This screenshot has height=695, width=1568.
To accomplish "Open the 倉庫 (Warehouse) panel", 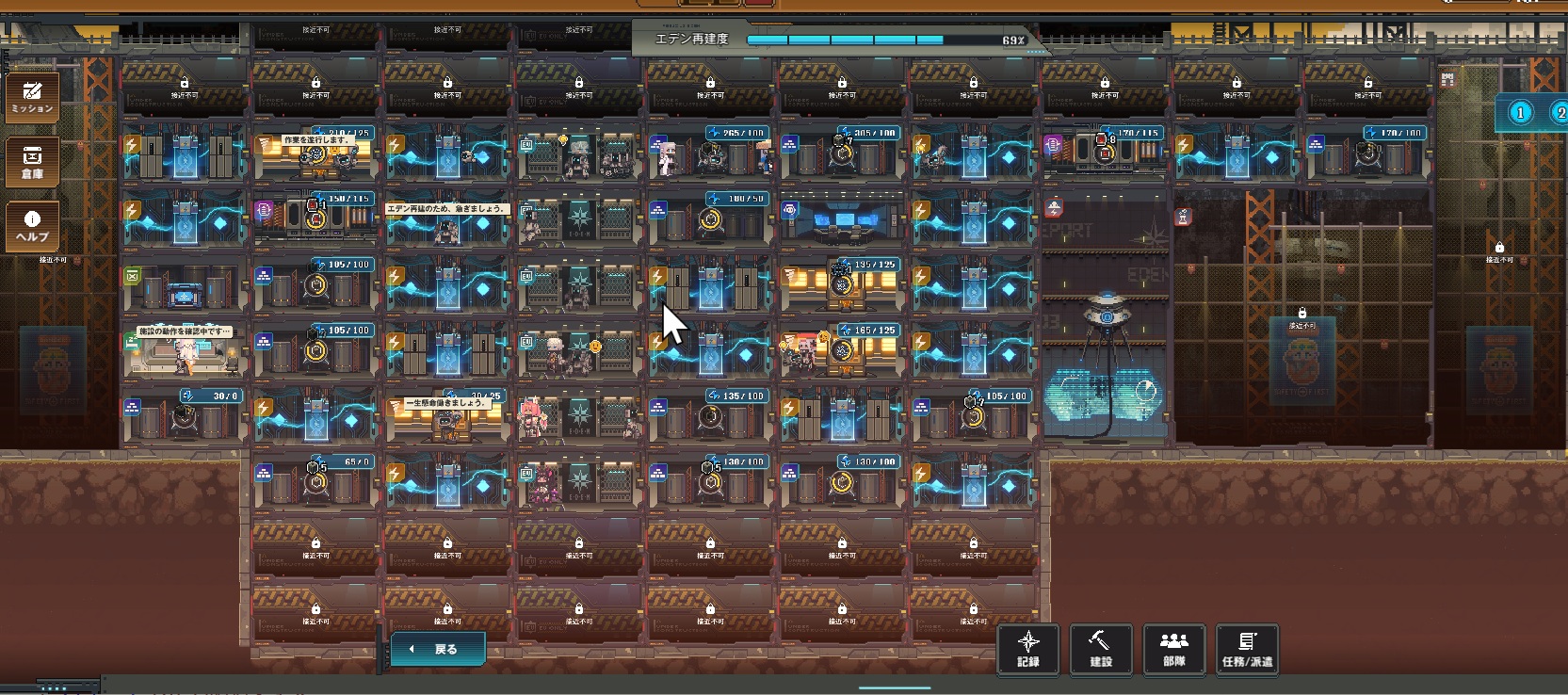I will click(x=32, y=161).
